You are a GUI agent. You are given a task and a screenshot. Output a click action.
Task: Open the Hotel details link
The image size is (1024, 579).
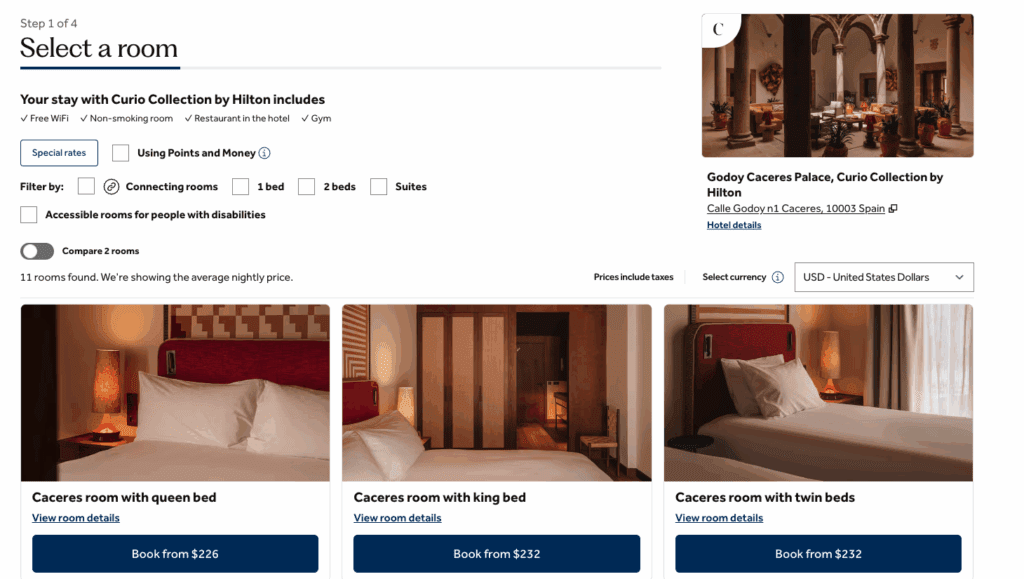pyautogui.click(x=733, y=225)
